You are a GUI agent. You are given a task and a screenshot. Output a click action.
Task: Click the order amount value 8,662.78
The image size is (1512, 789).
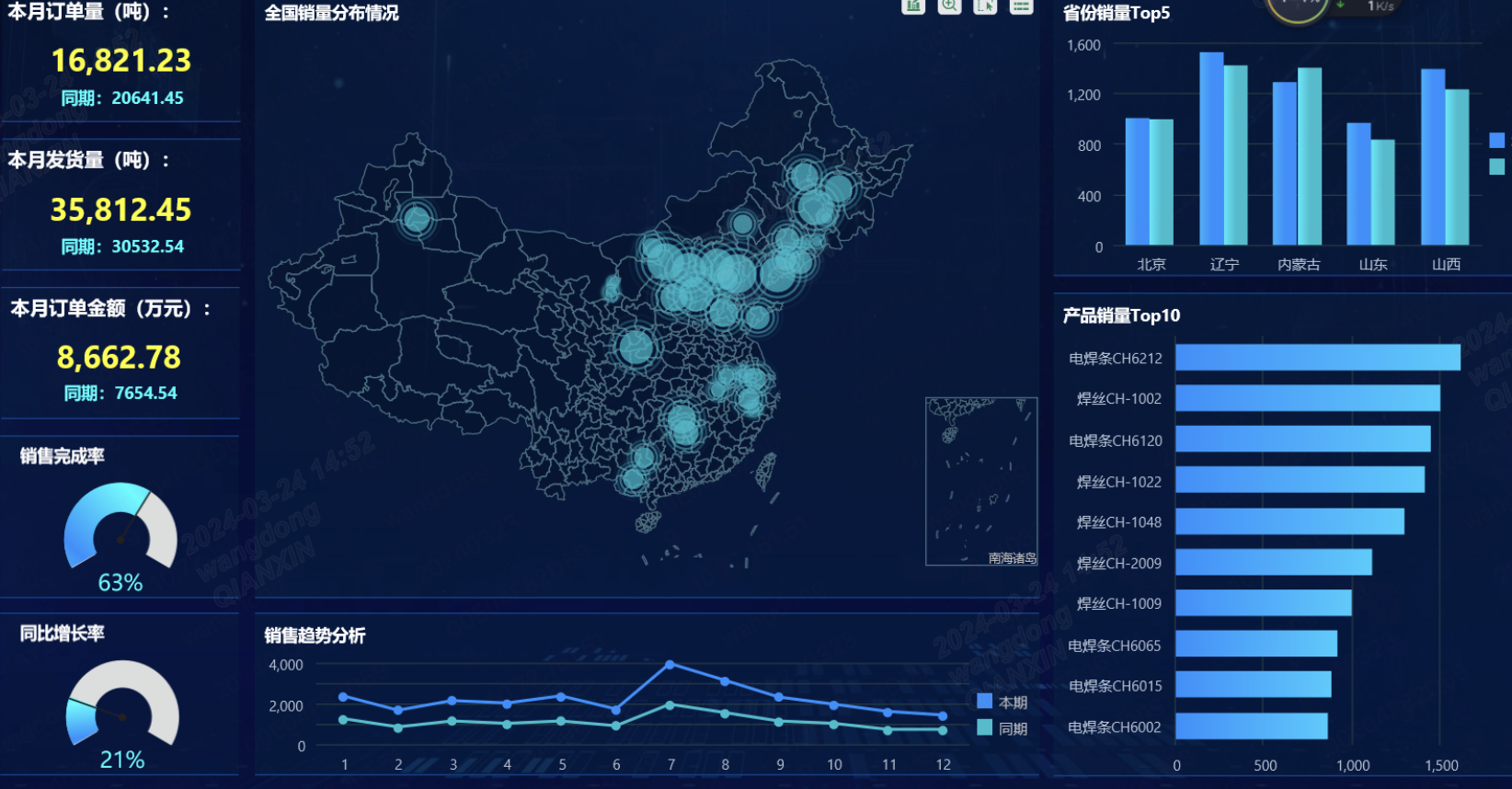click(x=119, y=357)
